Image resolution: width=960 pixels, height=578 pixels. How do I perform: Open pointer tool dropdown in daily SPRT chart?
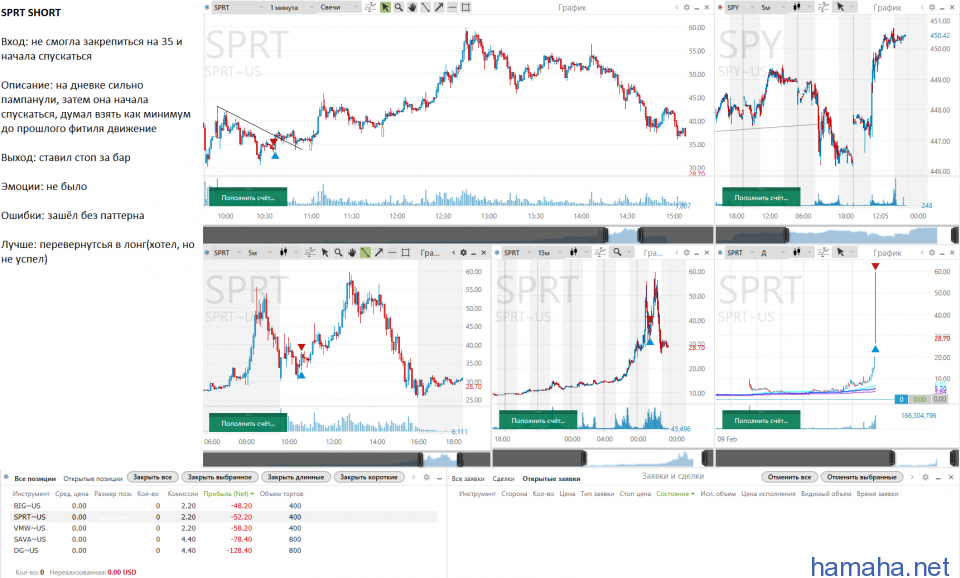(x=845, y=252)
